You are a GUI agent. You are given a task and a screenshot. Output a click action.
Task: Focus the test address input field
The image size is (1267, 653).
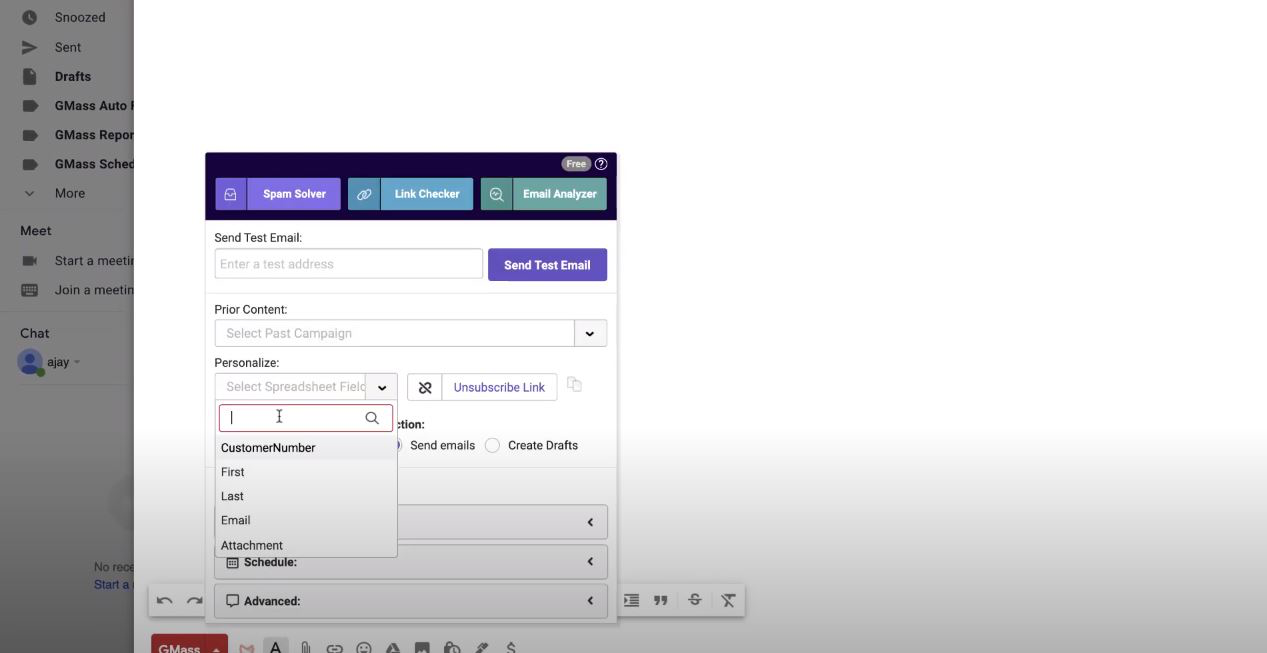[x=348, y=264]
